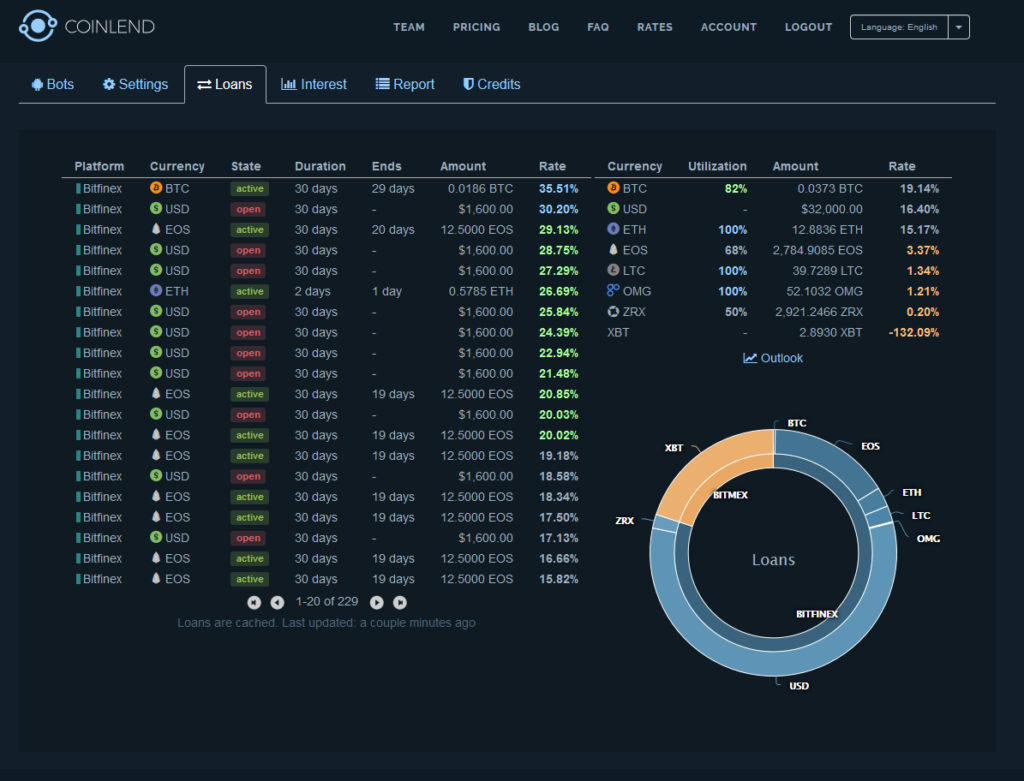Open the Settings tab

136,84
